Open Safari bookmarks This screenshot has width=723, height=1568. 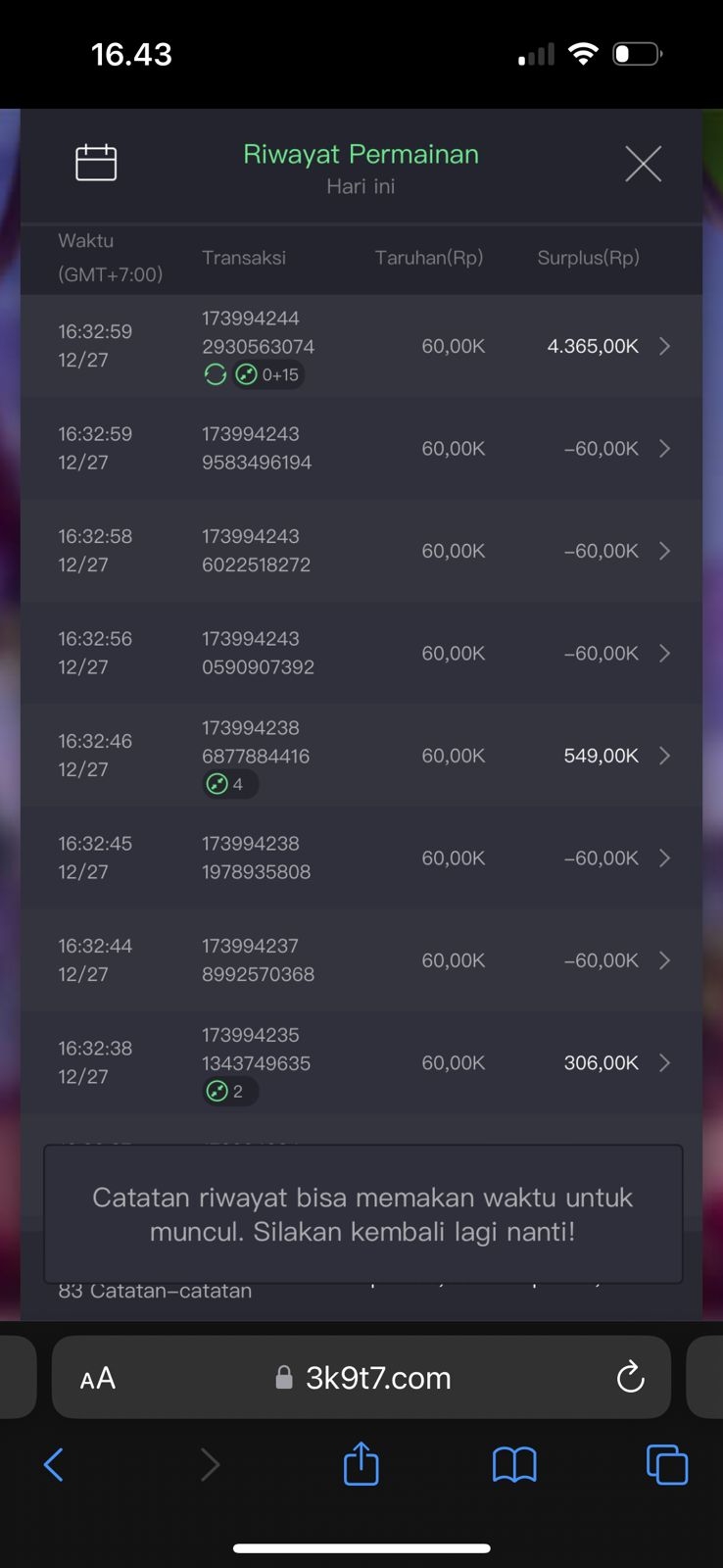tap(514, 1465)
